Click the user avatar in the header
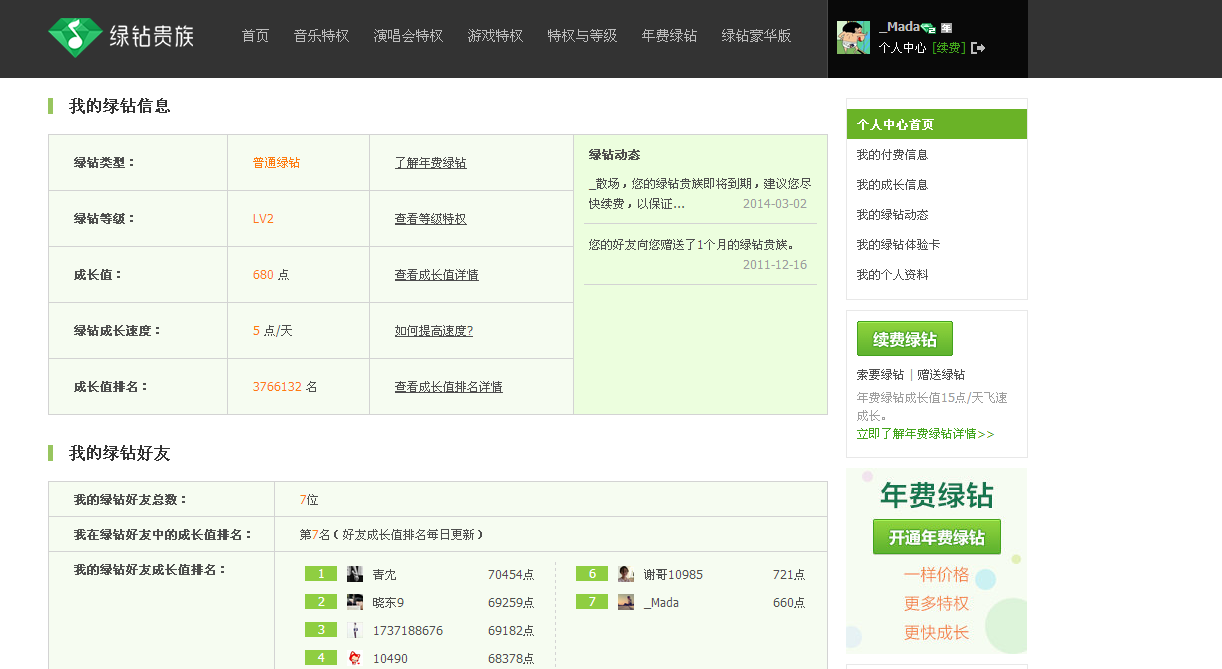 click(853, 37)
